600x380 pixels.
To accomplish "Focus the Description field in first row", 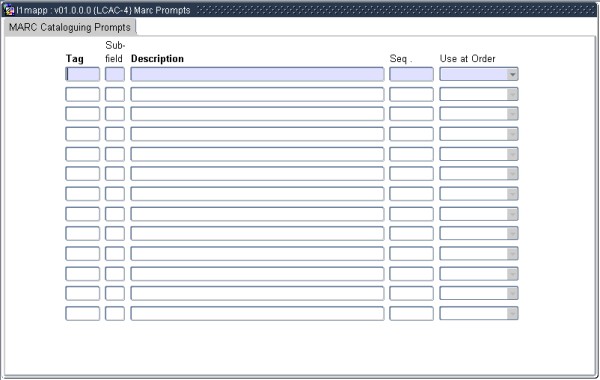I will point(257,74).
